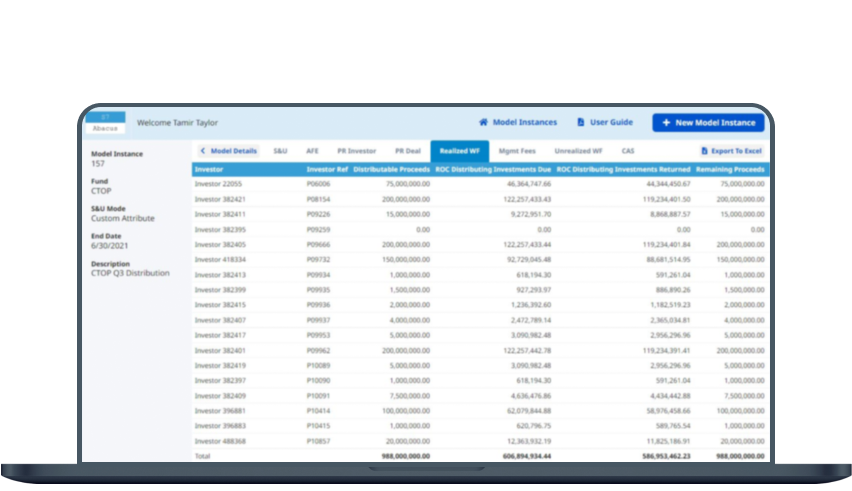Click ROC returned total 586,953,462.23
Image resolution: width=852 pixels, height=491 pixels.
click(x=666, y=456)
